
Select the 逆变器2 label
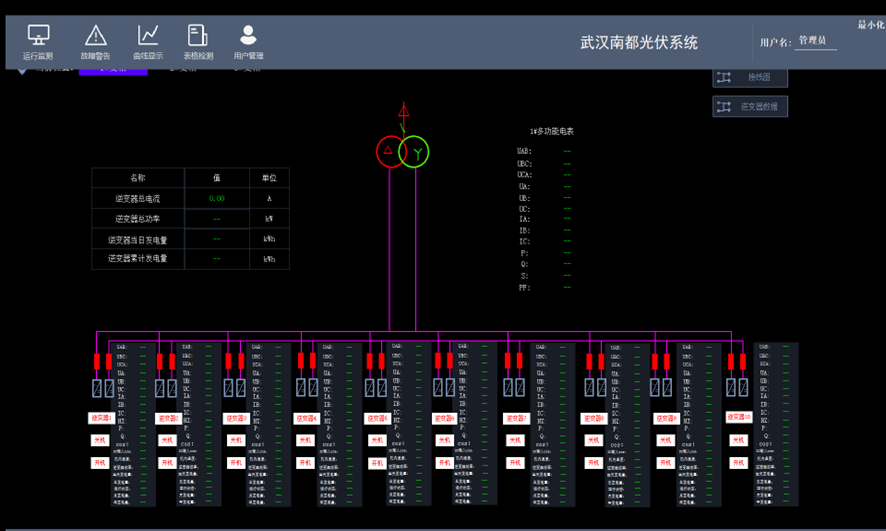(x=168, y=419)
